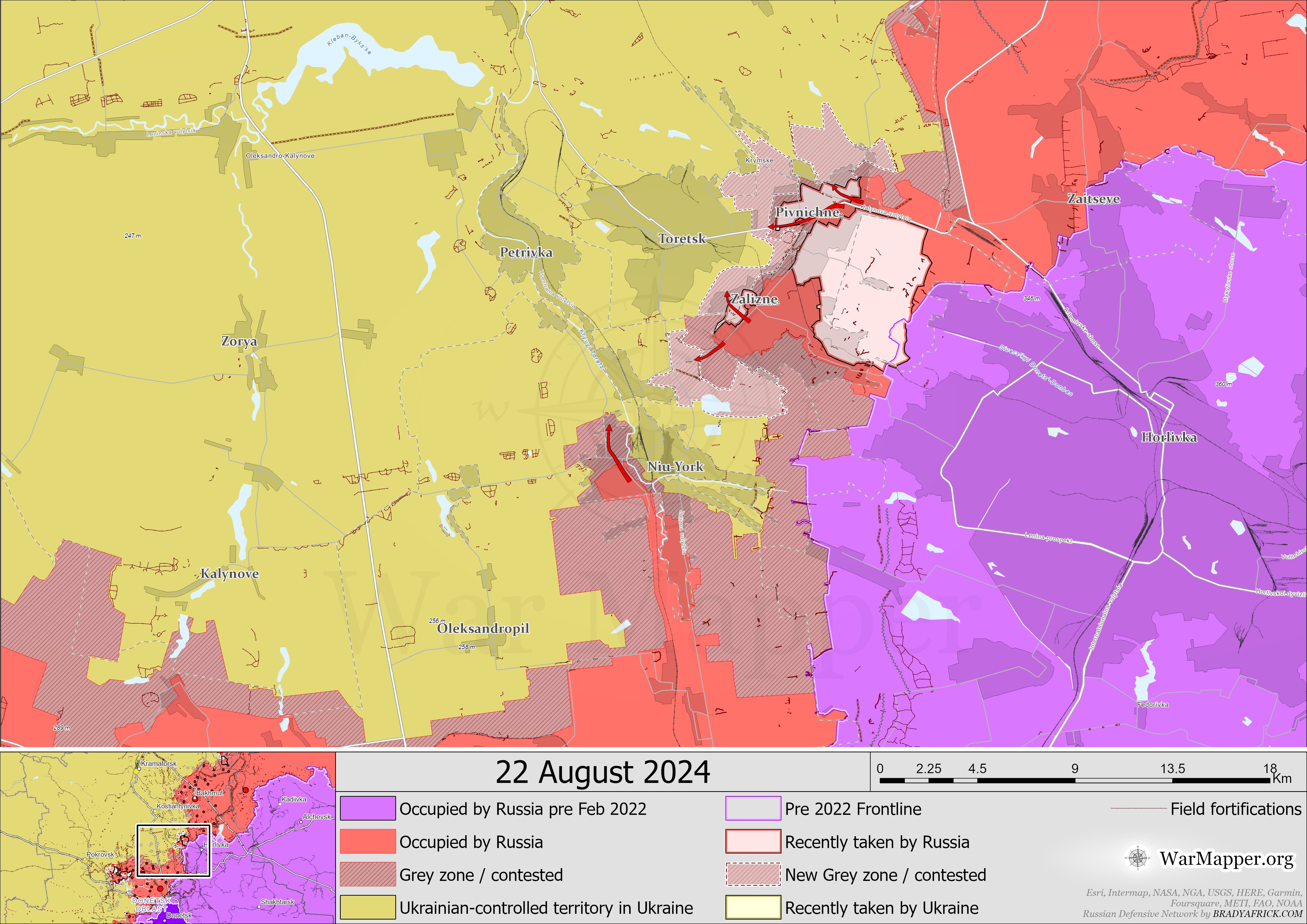Click the WarMapper compass logo icon
This screenshot has height=924, width=1307.
click(x=1138, y=859)
